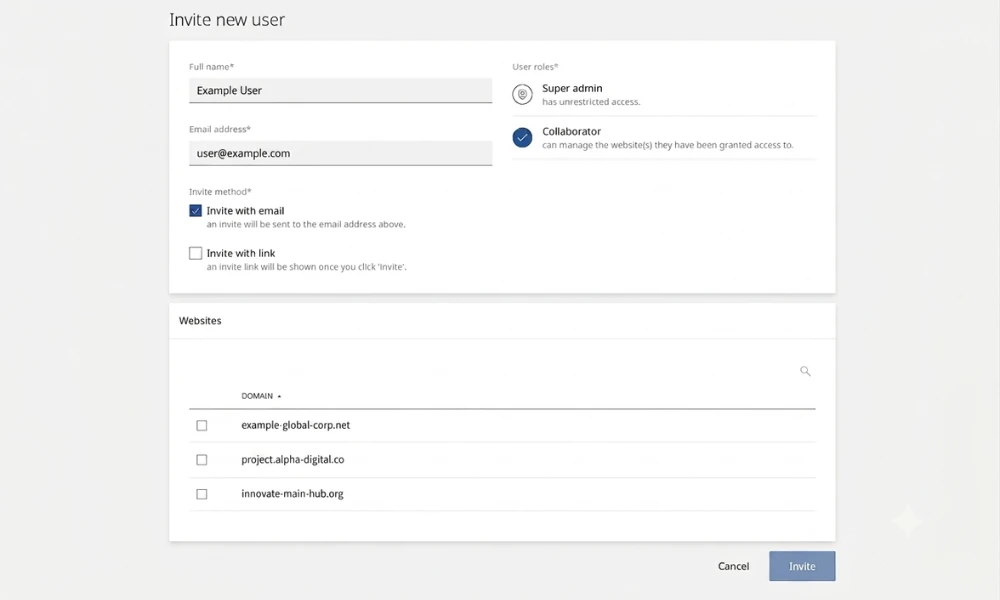
Task: Uncheck Invite with email checkbox
Action: click(x=195, y=210)
